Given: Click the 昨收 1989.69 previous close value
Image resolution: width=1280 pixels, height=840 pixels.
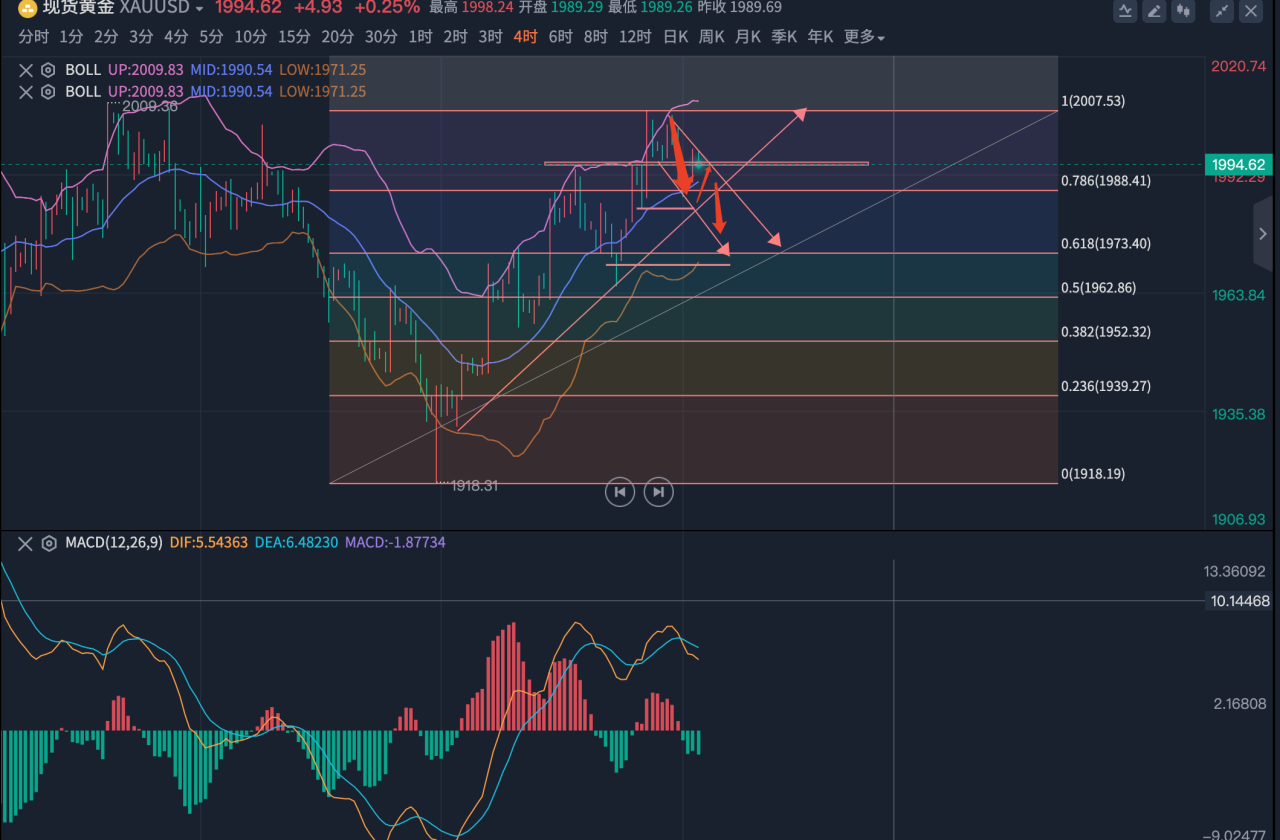Looking at the screenshot, I should pyautogui.click(x=739, y=8).
